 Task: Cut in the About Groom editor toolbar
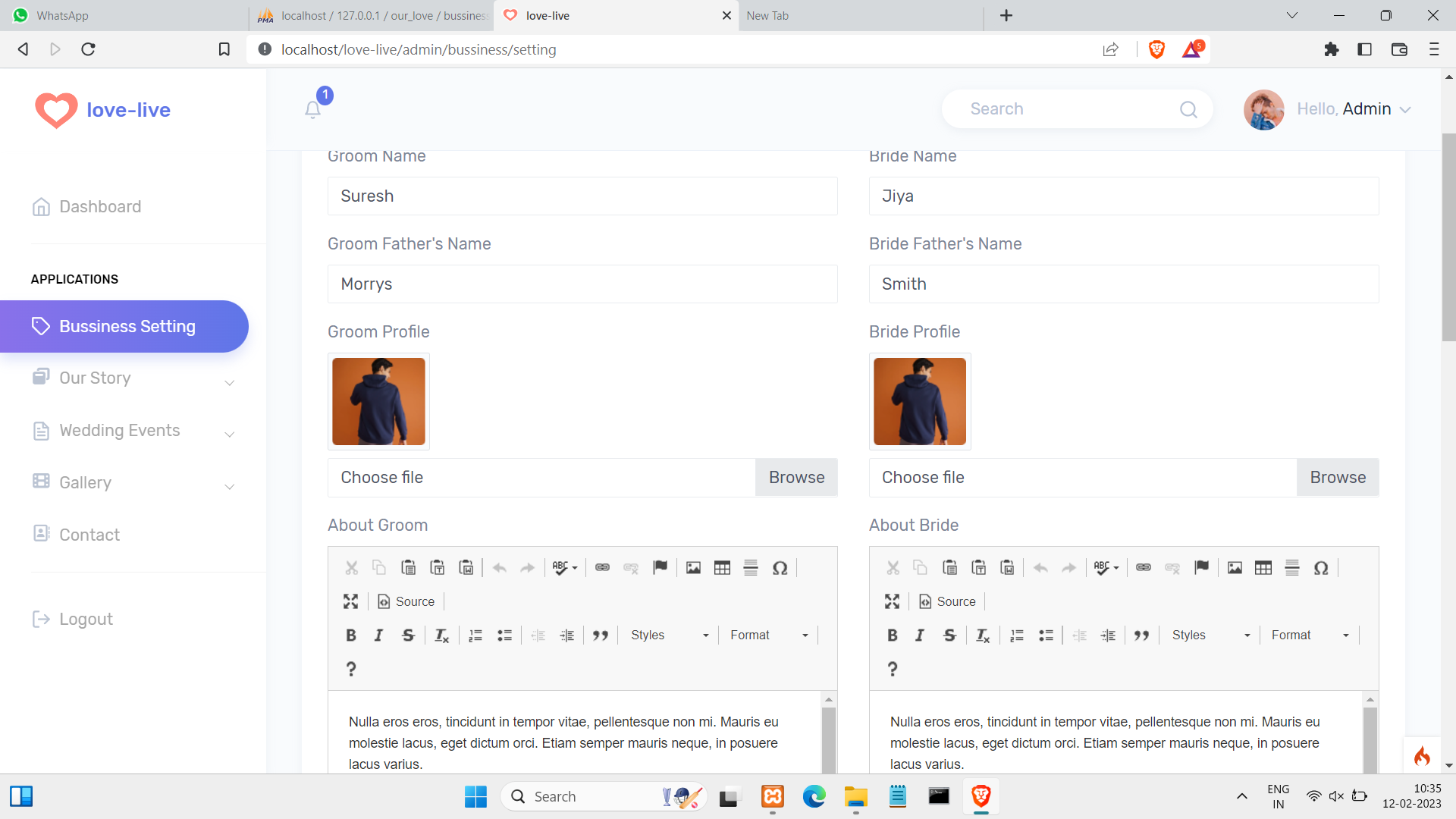[x=351, y=568]
